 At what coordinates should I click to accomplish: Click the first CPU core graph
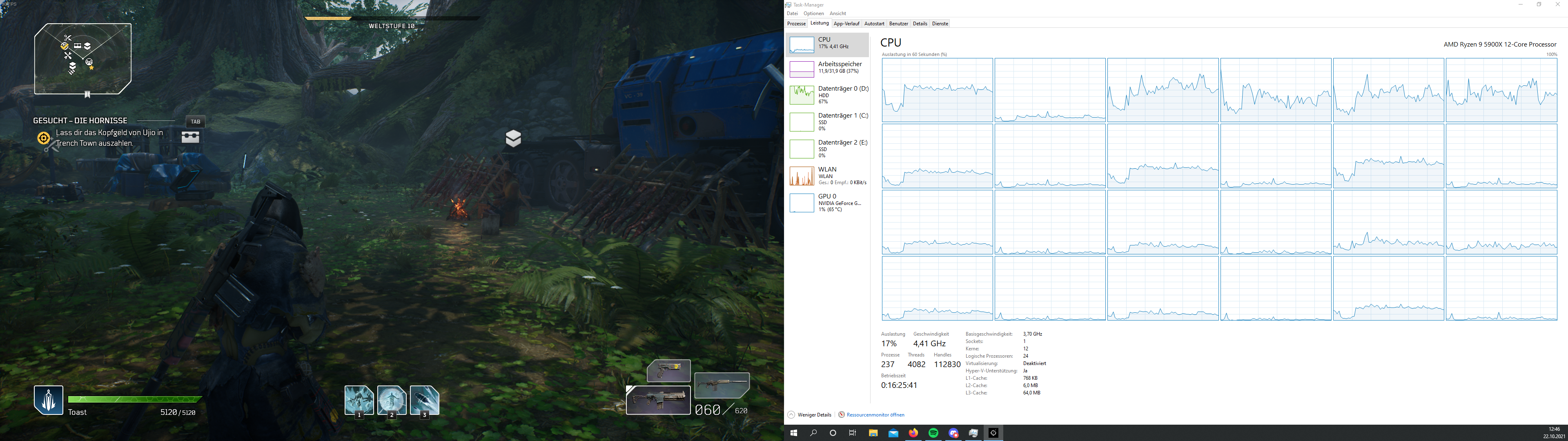coord(937,90)
